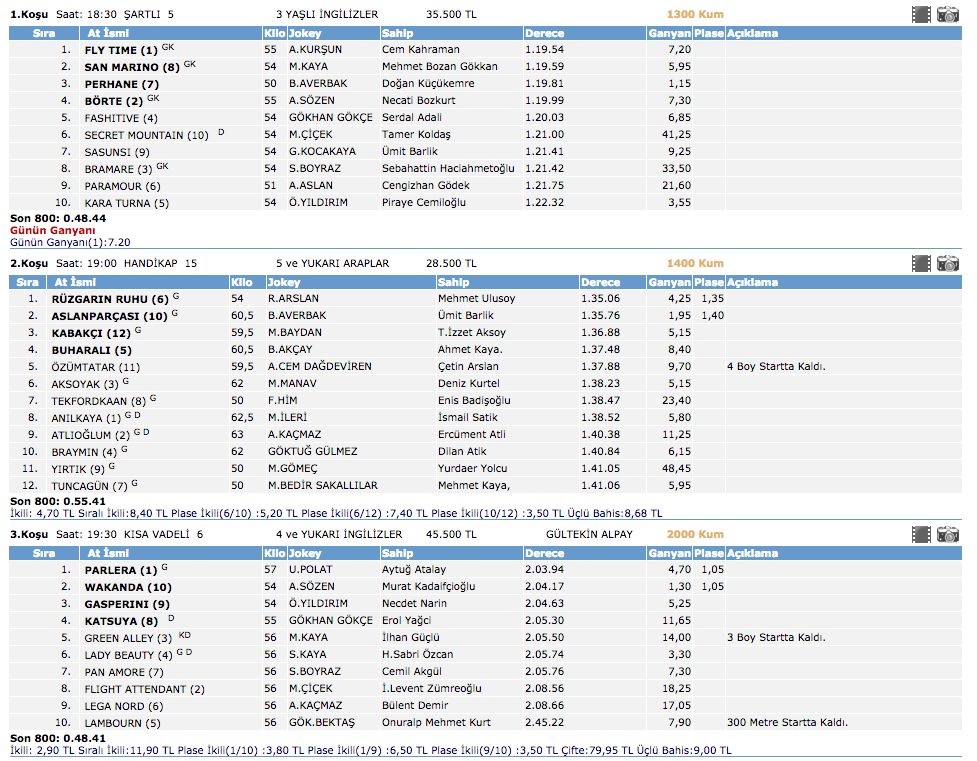Play the race 2 film replay

[x=921, y=263]
